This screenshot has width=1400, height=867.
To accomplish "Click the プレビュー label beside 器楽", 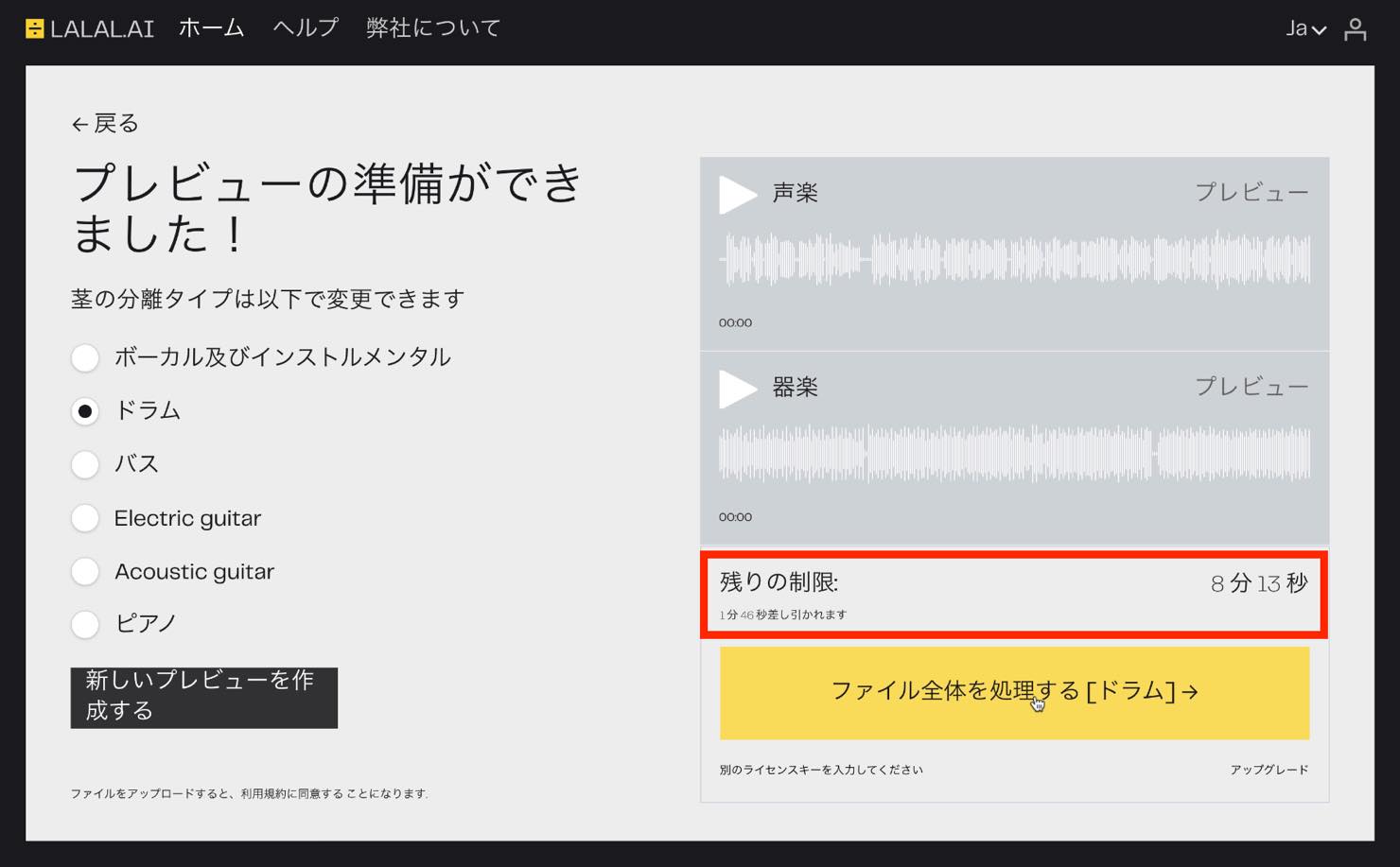I will tap(1251, 386).
